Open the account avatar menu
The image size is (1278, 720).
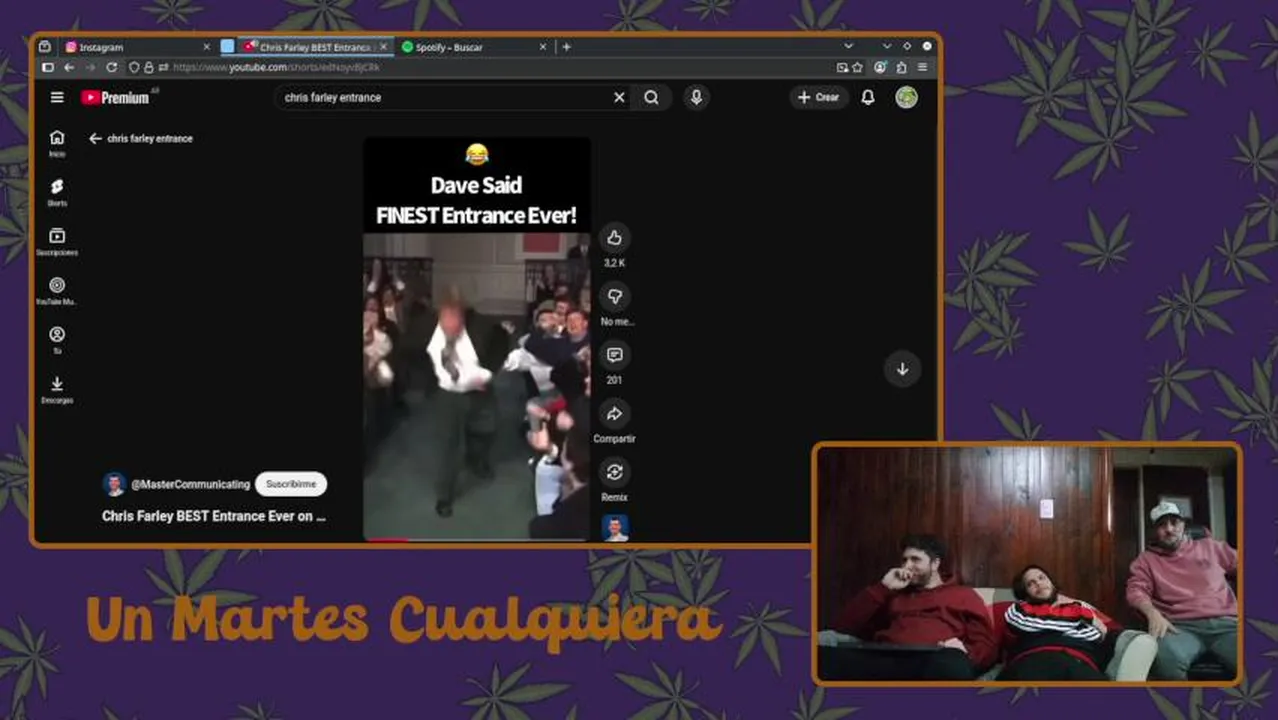[906, 97]
